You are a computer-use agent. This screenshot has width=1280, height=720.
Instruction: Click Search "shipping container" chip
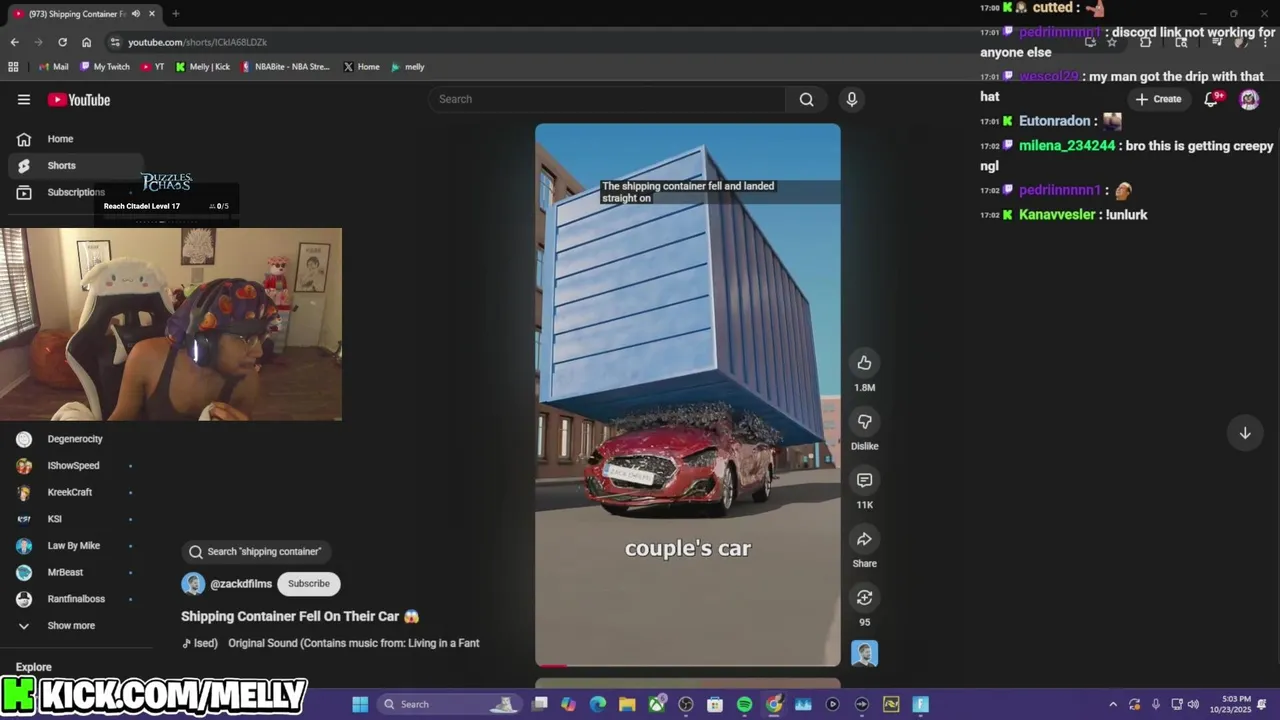256,552
